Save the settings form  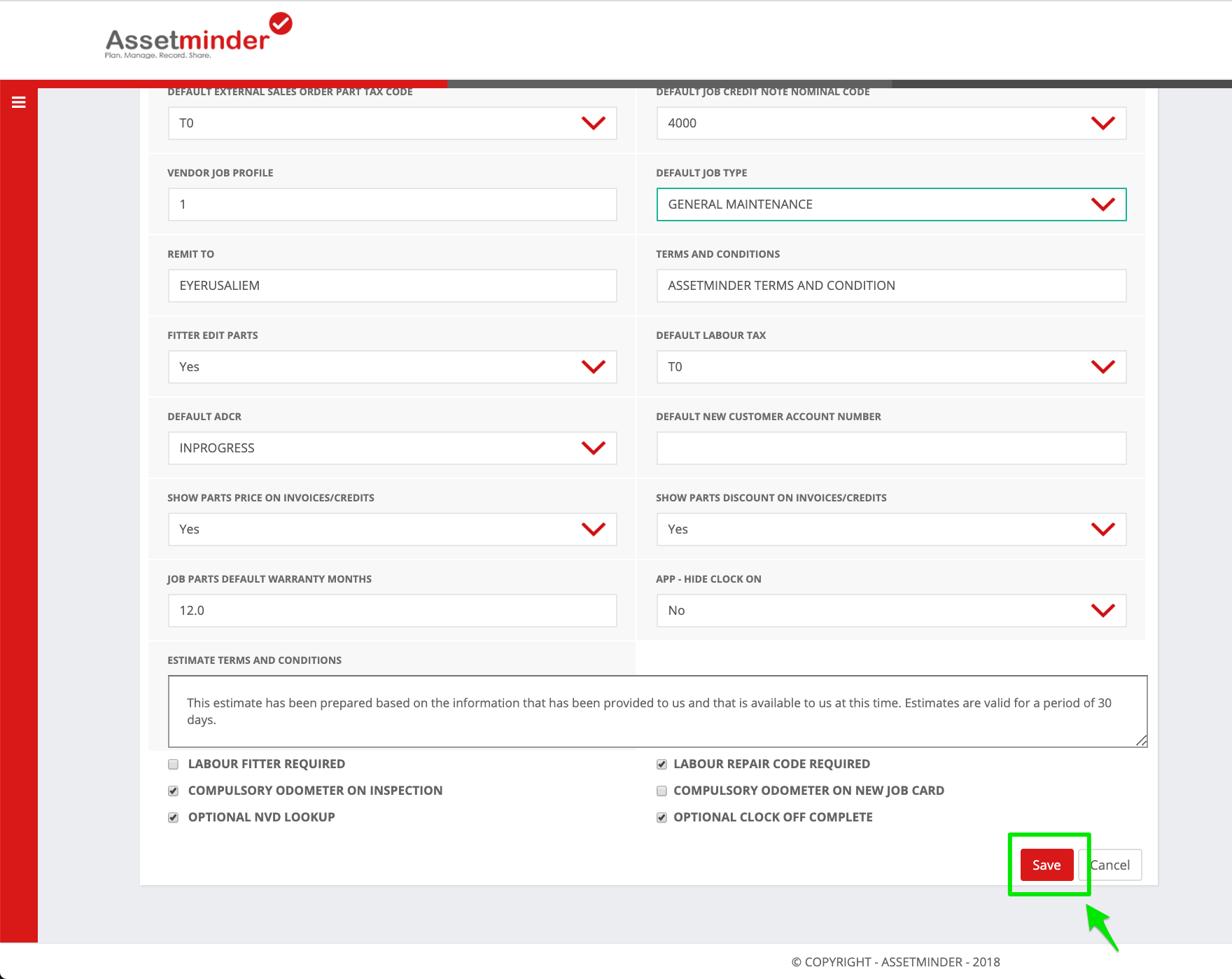click(x=1046, y=865)
